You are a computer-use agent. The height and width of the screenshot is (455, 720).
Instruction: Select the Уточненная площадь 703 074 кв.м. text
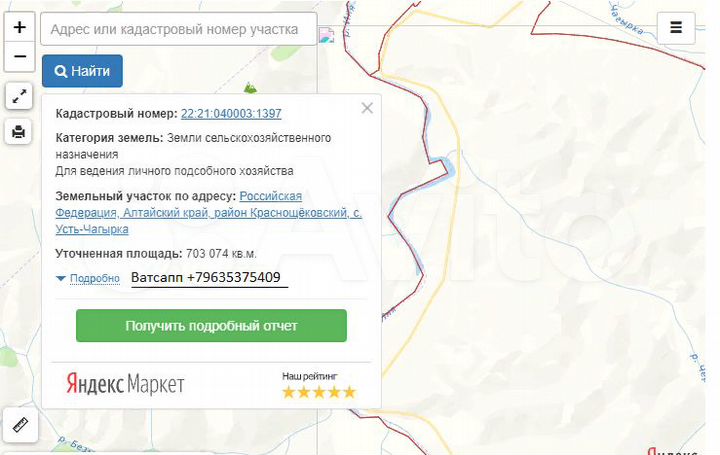click(x=156, y=254)
